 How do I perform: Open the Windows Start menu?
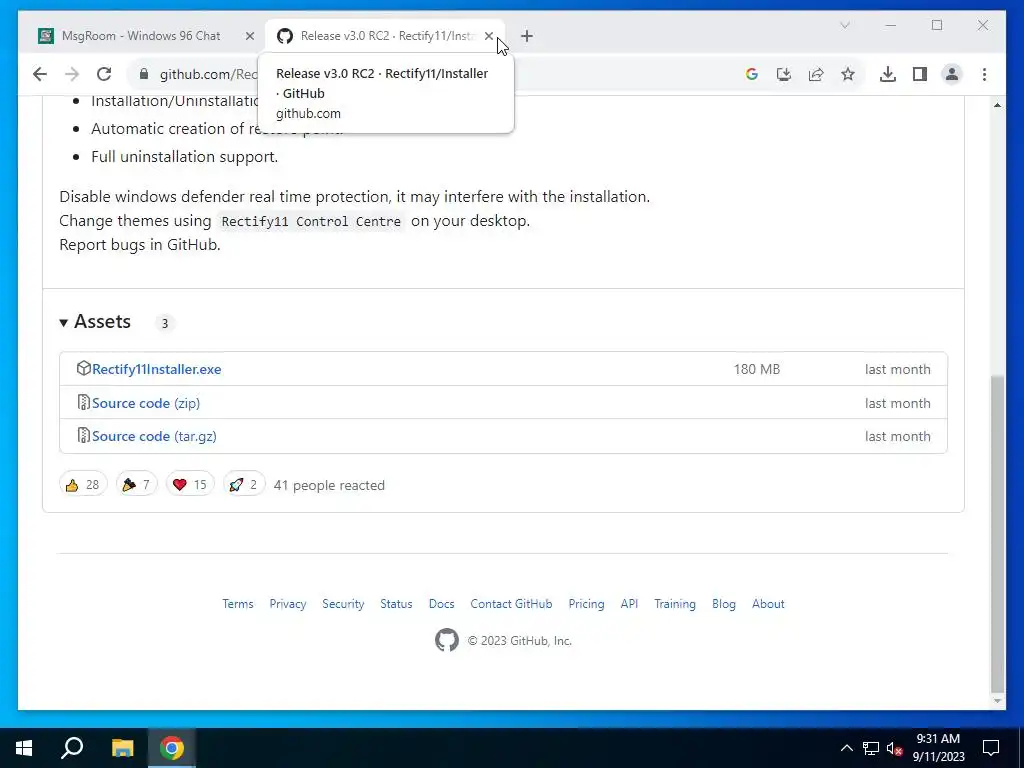[24, 748]
